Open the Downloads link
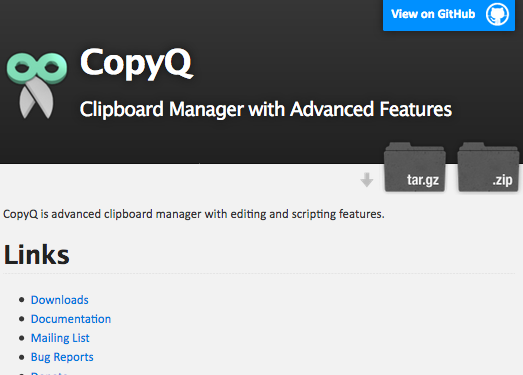Screen dimensions: 523x375 tap(60, 300)
